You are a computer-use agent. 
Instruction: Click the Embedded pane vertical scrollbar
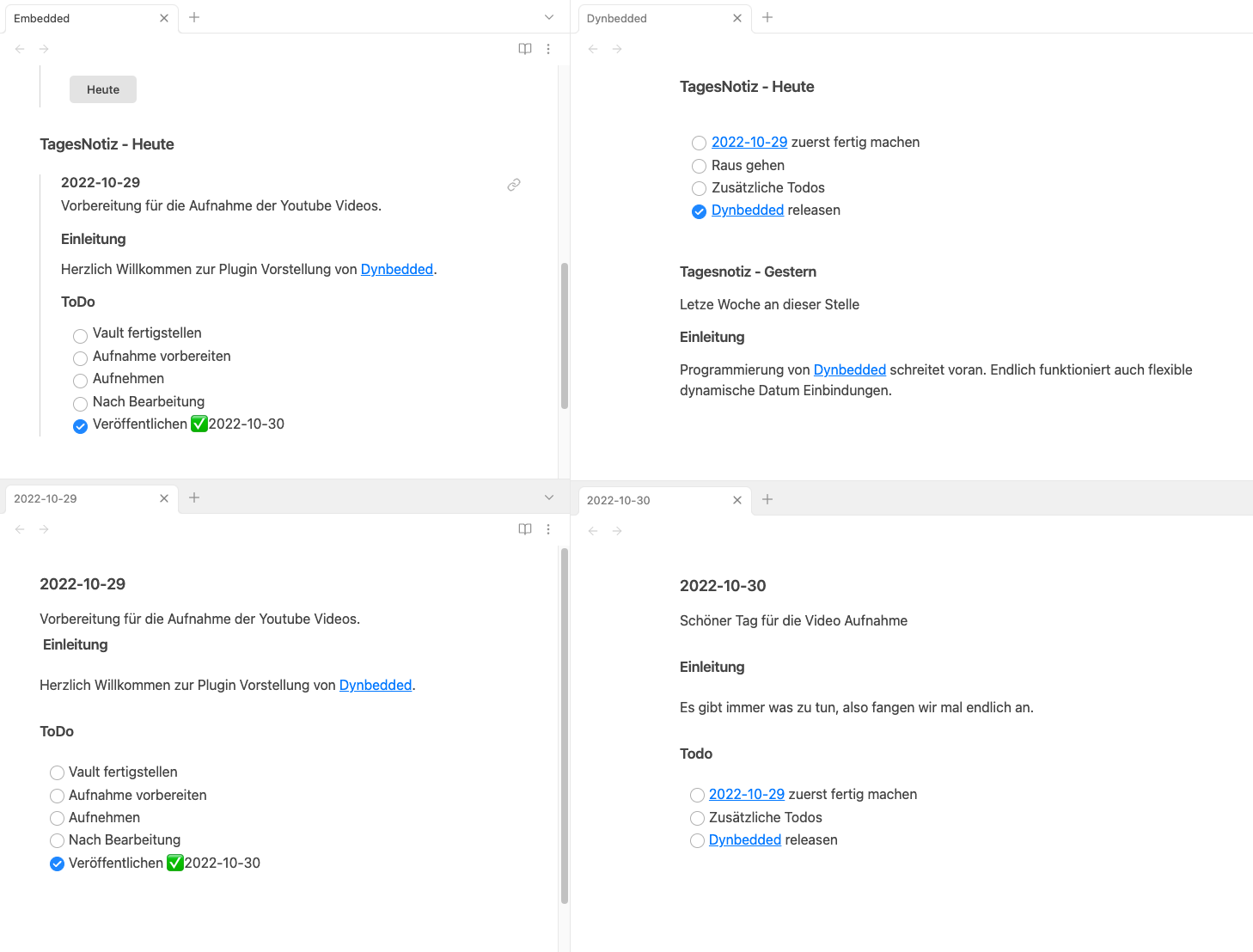point(565,335)
